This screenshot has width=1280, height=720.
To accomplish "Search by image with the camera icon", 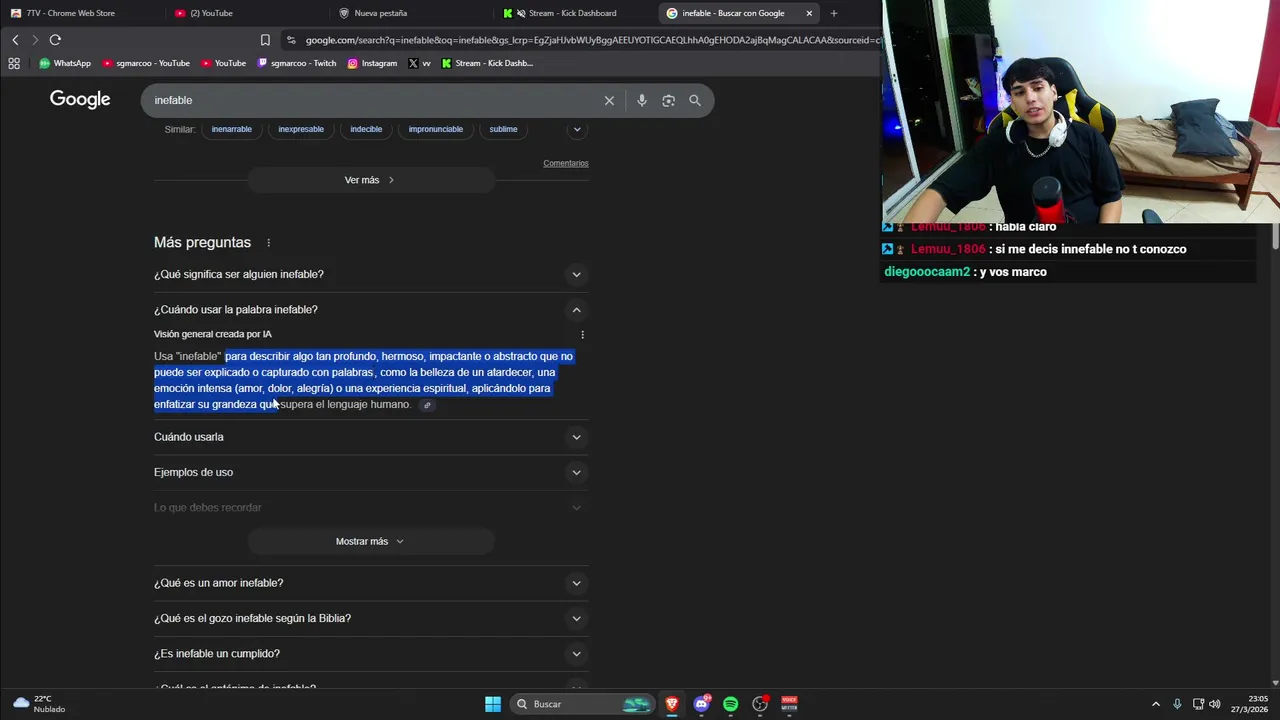I will (x=668, y=100).
